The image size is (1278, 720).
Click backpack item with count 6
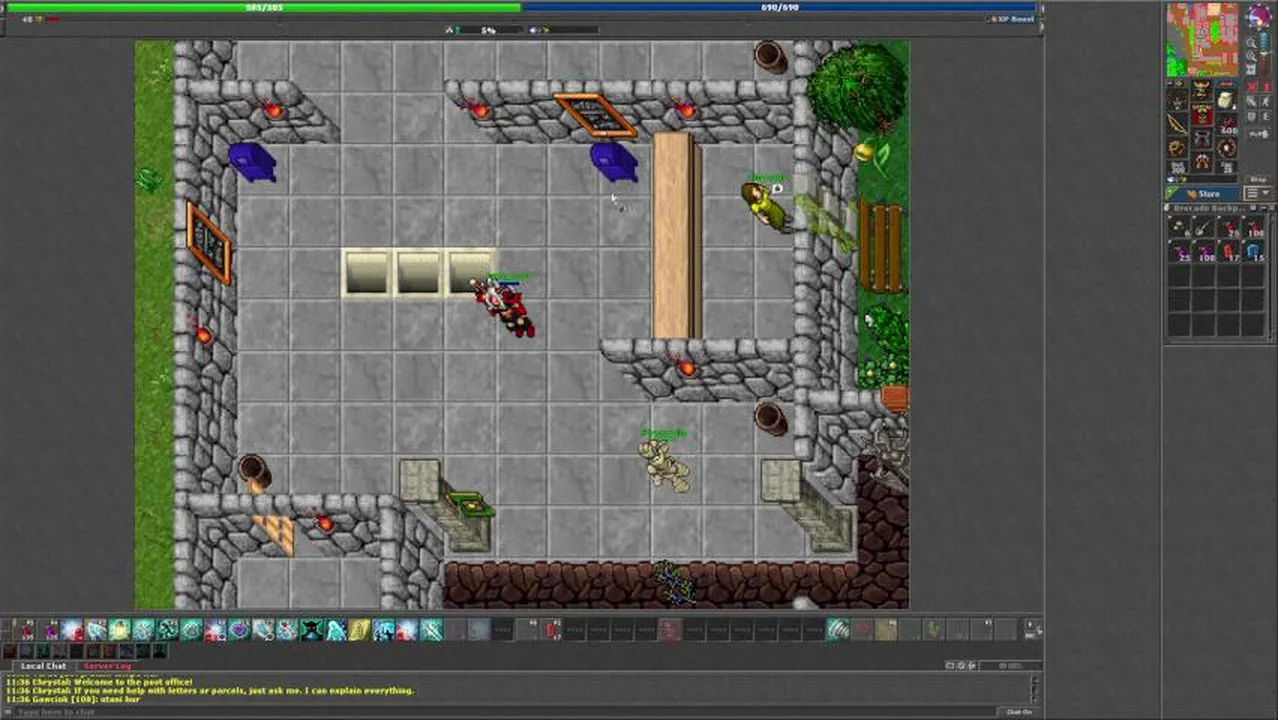(1179, 227)
